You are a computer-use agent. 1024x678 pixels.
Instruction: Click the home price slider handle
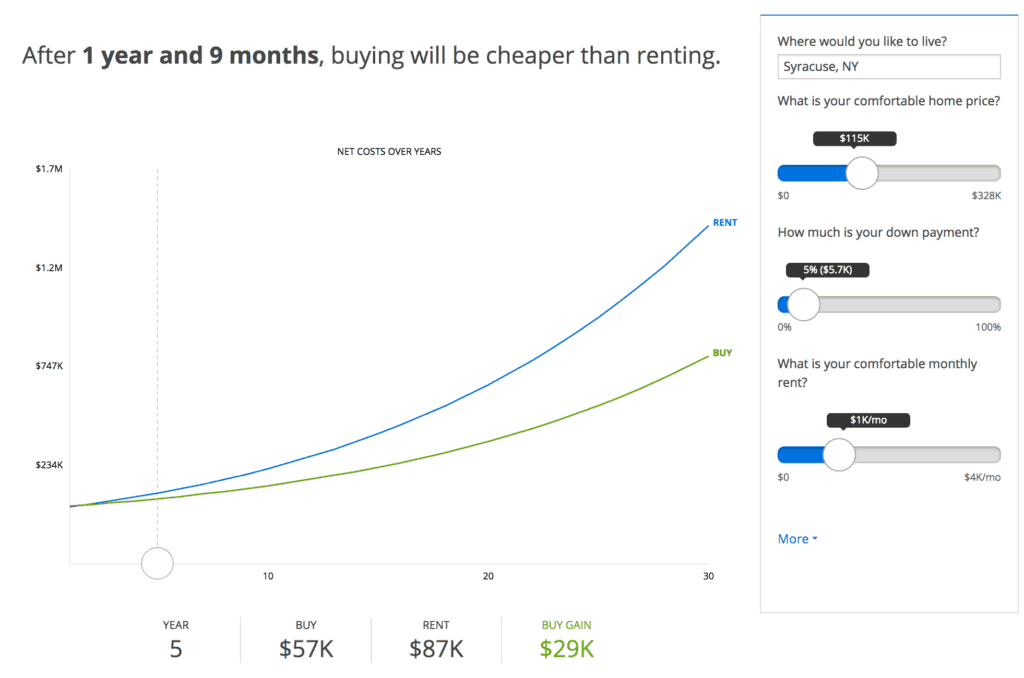point(862,172)
